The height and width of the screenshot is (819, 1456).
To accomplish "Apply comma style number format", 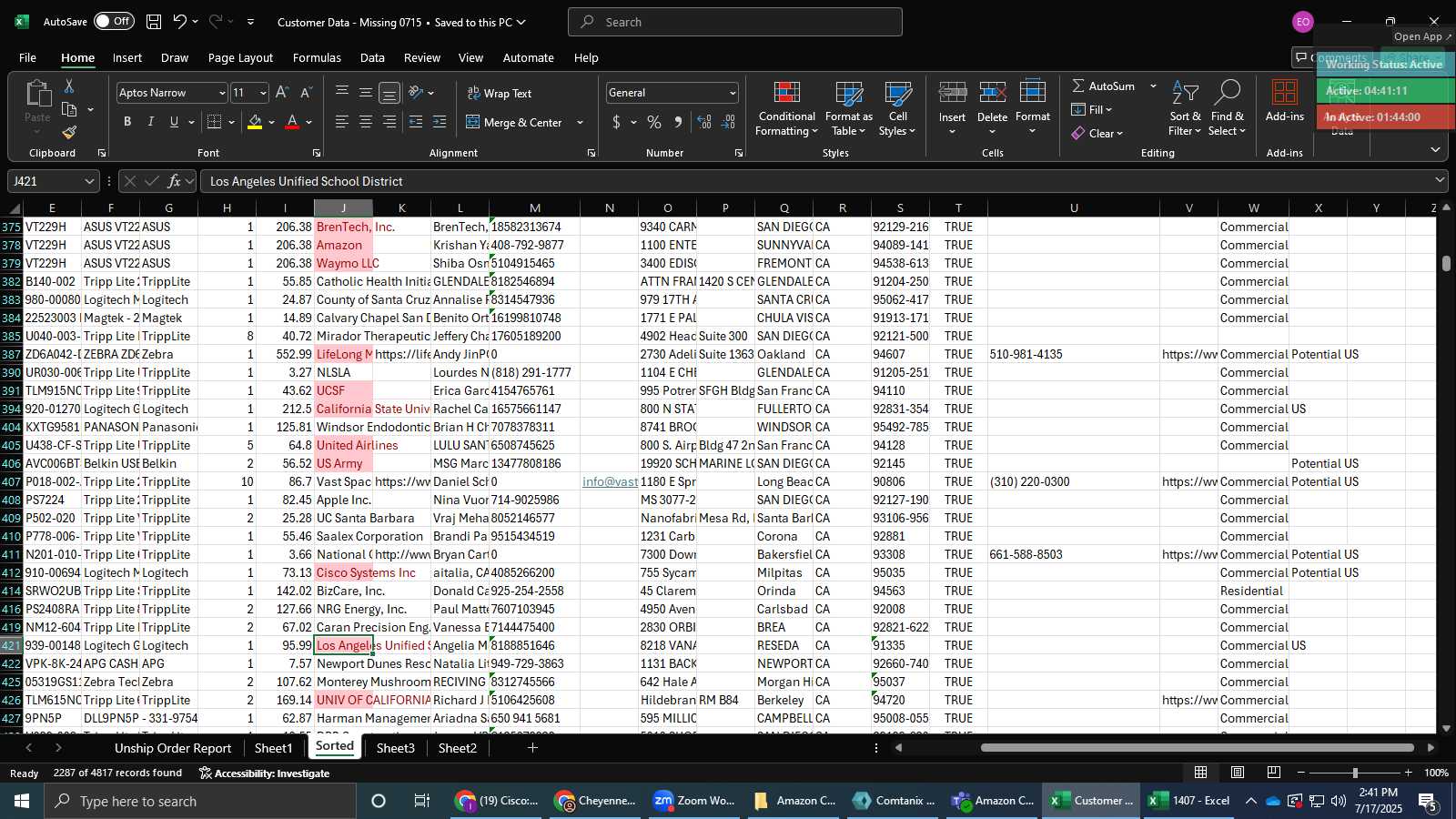I will tap(678, 122).
